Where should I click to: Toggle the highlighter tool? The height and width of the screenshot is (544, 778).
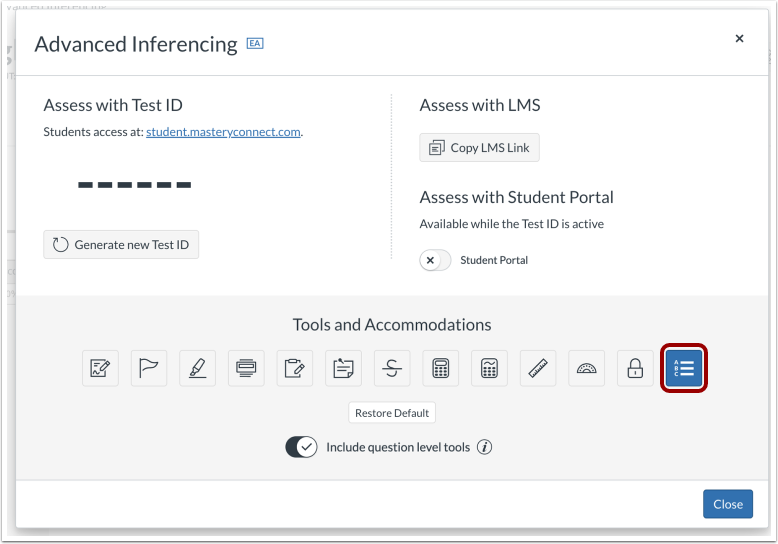(197, 368)
